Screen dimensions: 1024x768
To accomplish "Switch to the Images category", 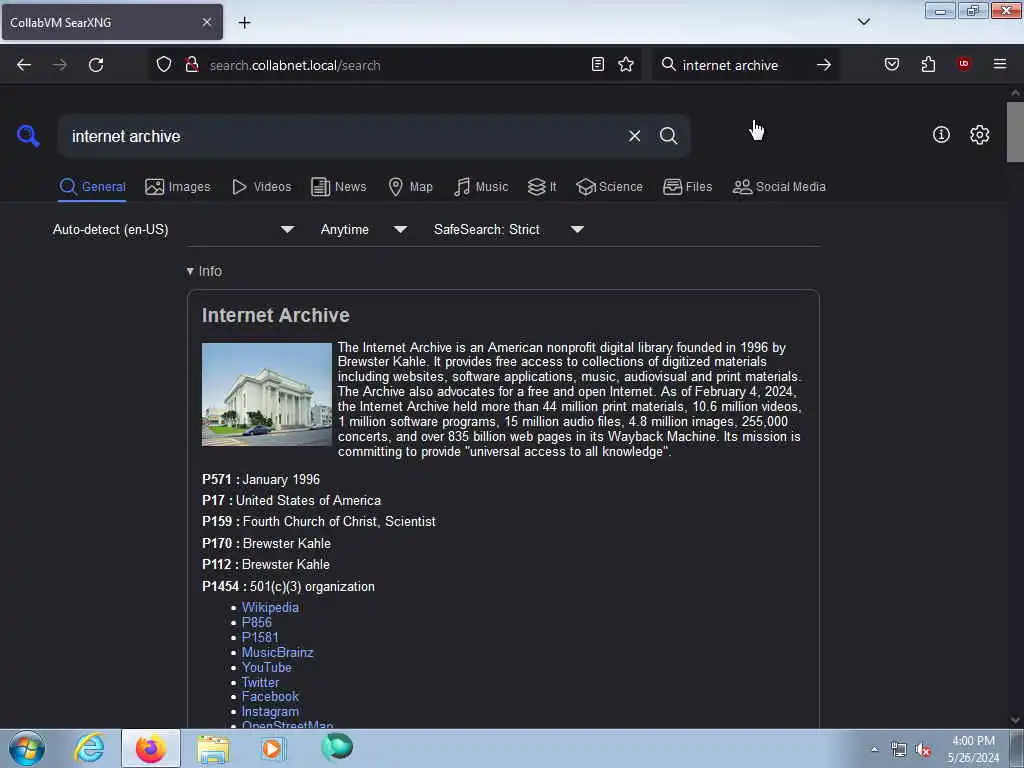I will tap(178, 187).
